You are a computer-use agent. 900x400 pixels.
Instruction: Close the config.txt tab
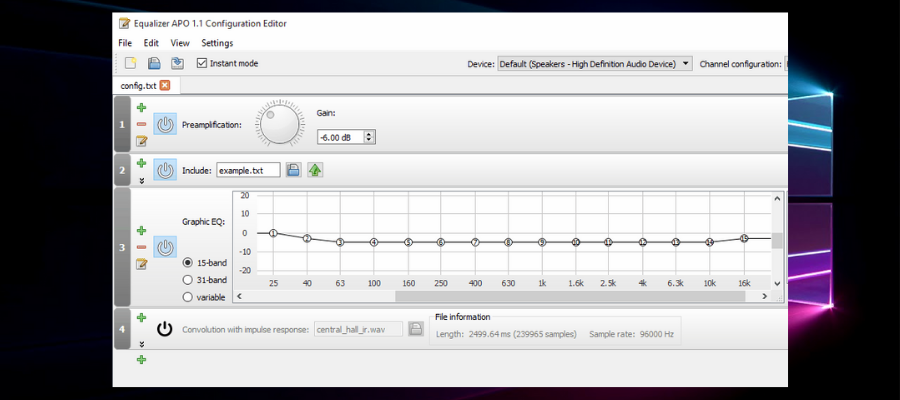coord(165,86)
